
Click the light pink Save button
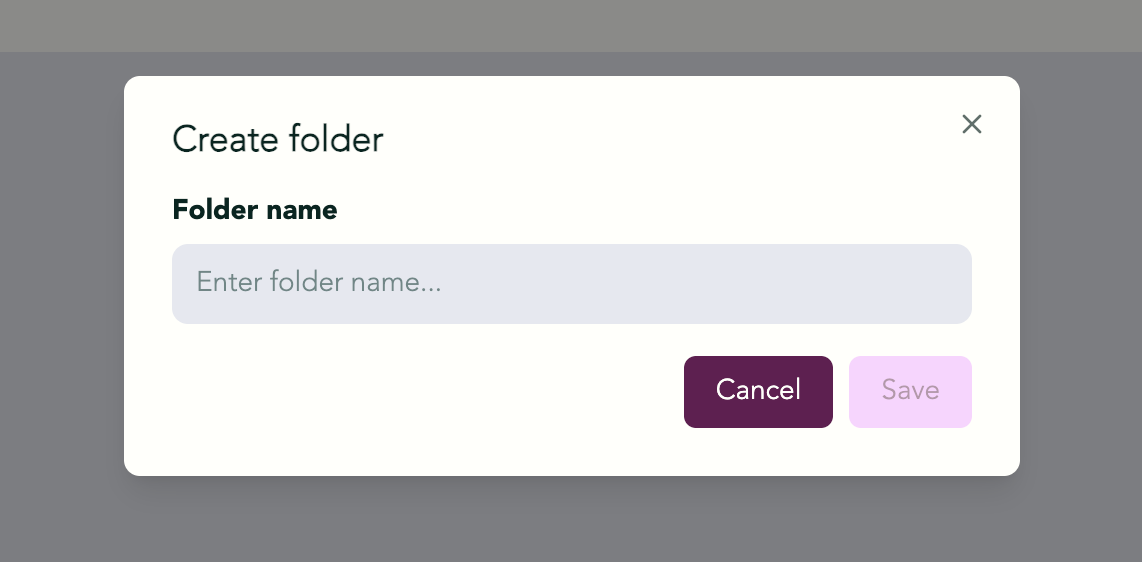point(910,392)
